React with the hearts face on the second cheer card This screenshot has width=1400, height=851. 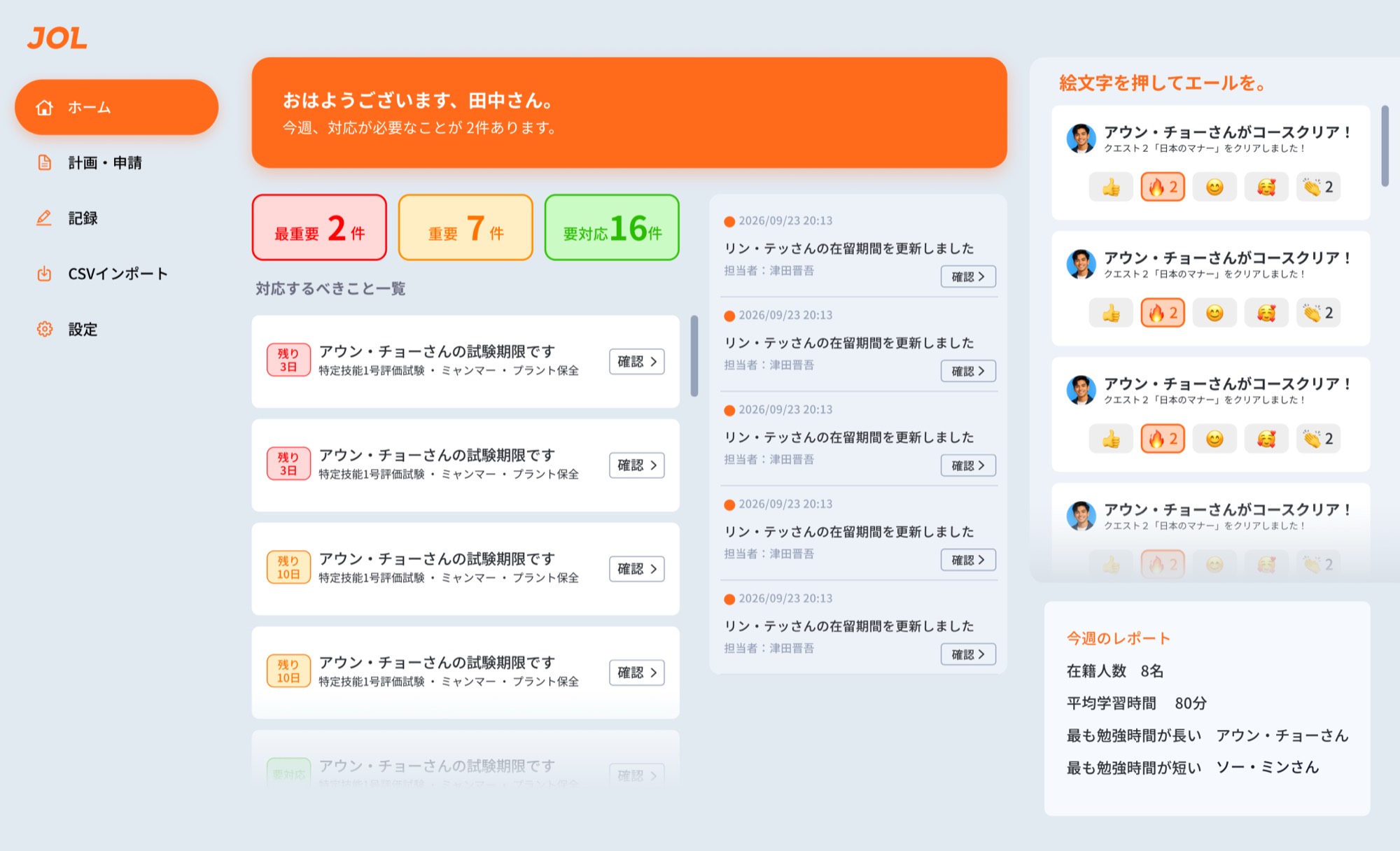[1266, 313]
